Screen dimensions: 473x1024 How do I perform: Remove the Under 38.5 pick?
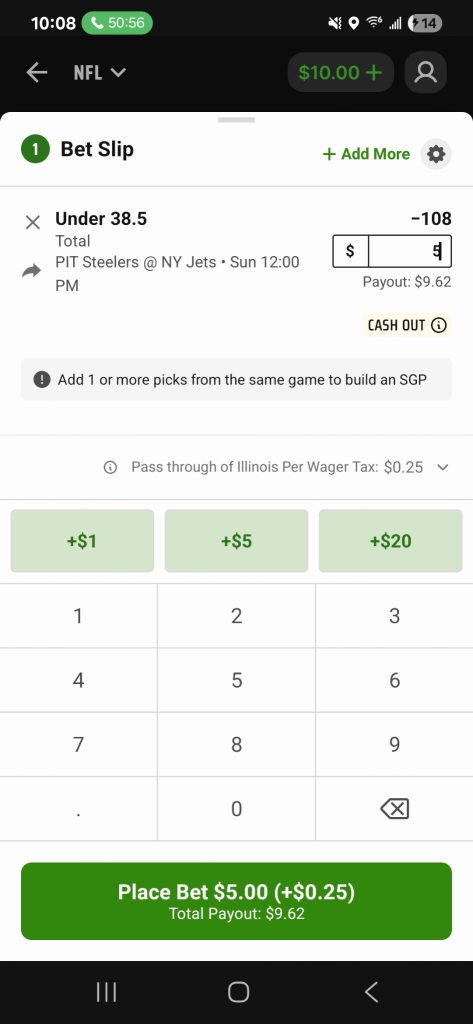(33, 223)
